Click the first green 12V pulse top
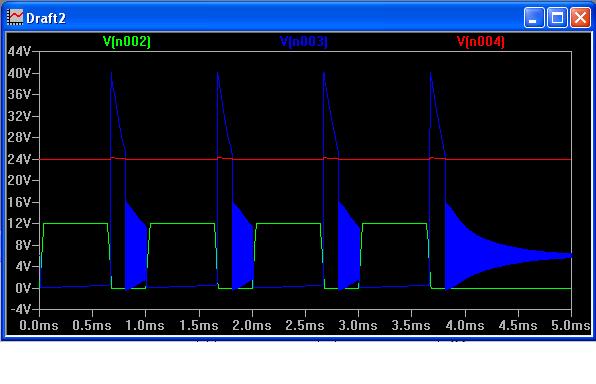The height and width of the screenshot is (384, 596). pyautogui.click(x=75, y=224)
